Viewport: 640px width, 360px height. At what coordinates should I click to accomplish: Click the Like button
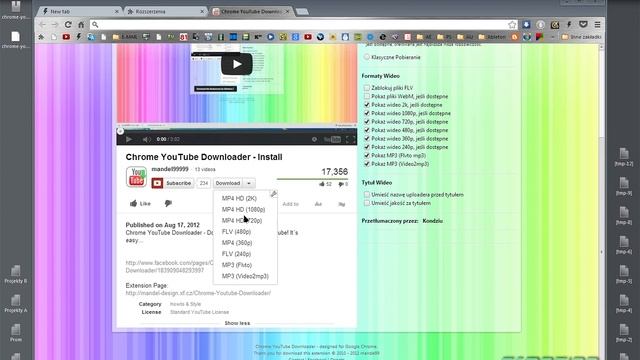click(x=140, y=203)
